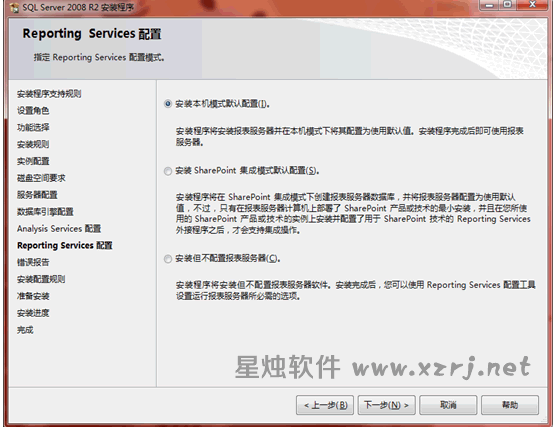This screenshot has width=556, height=427.
Task: Click the SharePoint integrated mode description paragraph
Action: 353,214
